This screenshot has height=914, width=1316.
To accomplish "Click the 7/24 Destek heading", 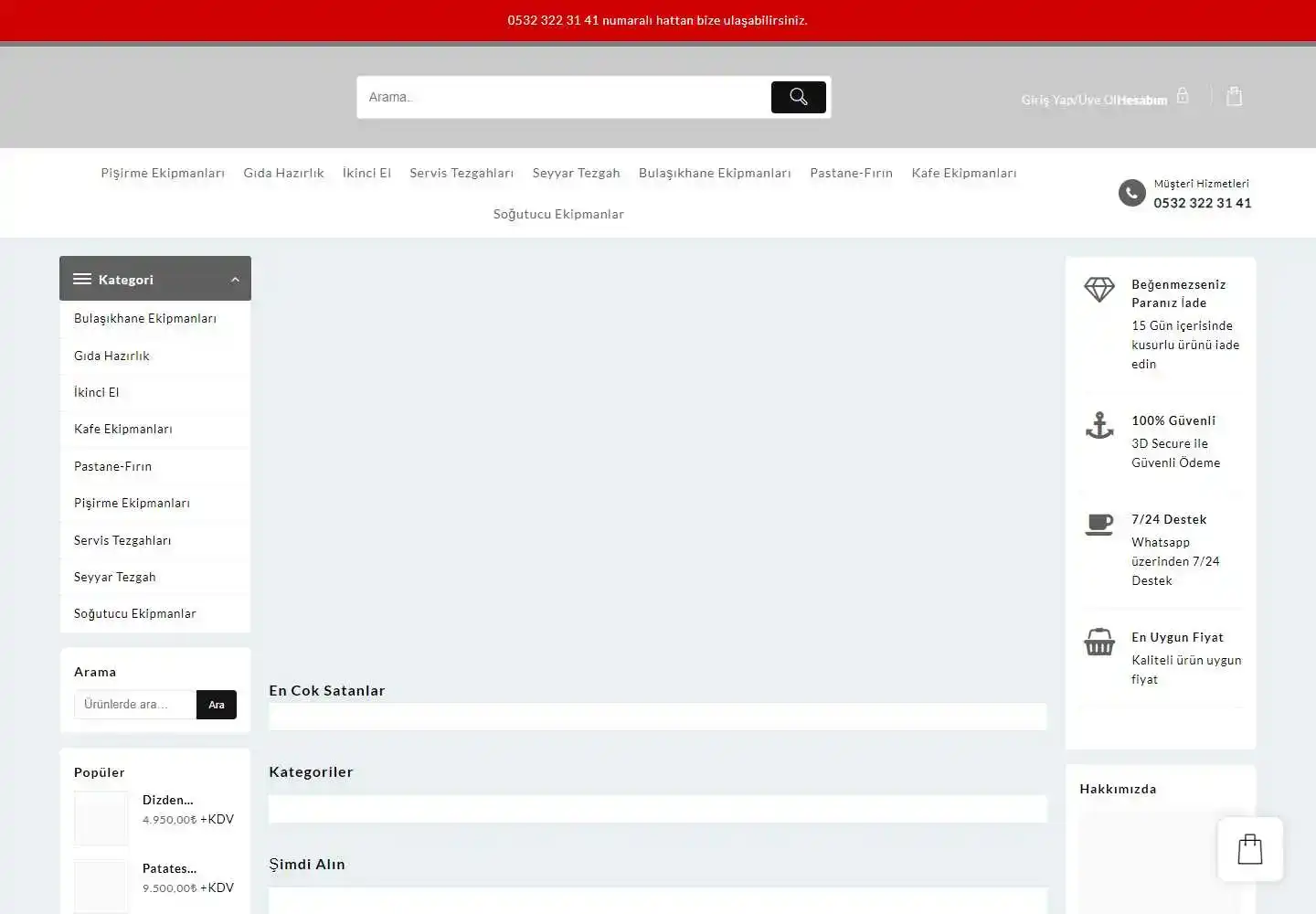I will point(1169,519).
